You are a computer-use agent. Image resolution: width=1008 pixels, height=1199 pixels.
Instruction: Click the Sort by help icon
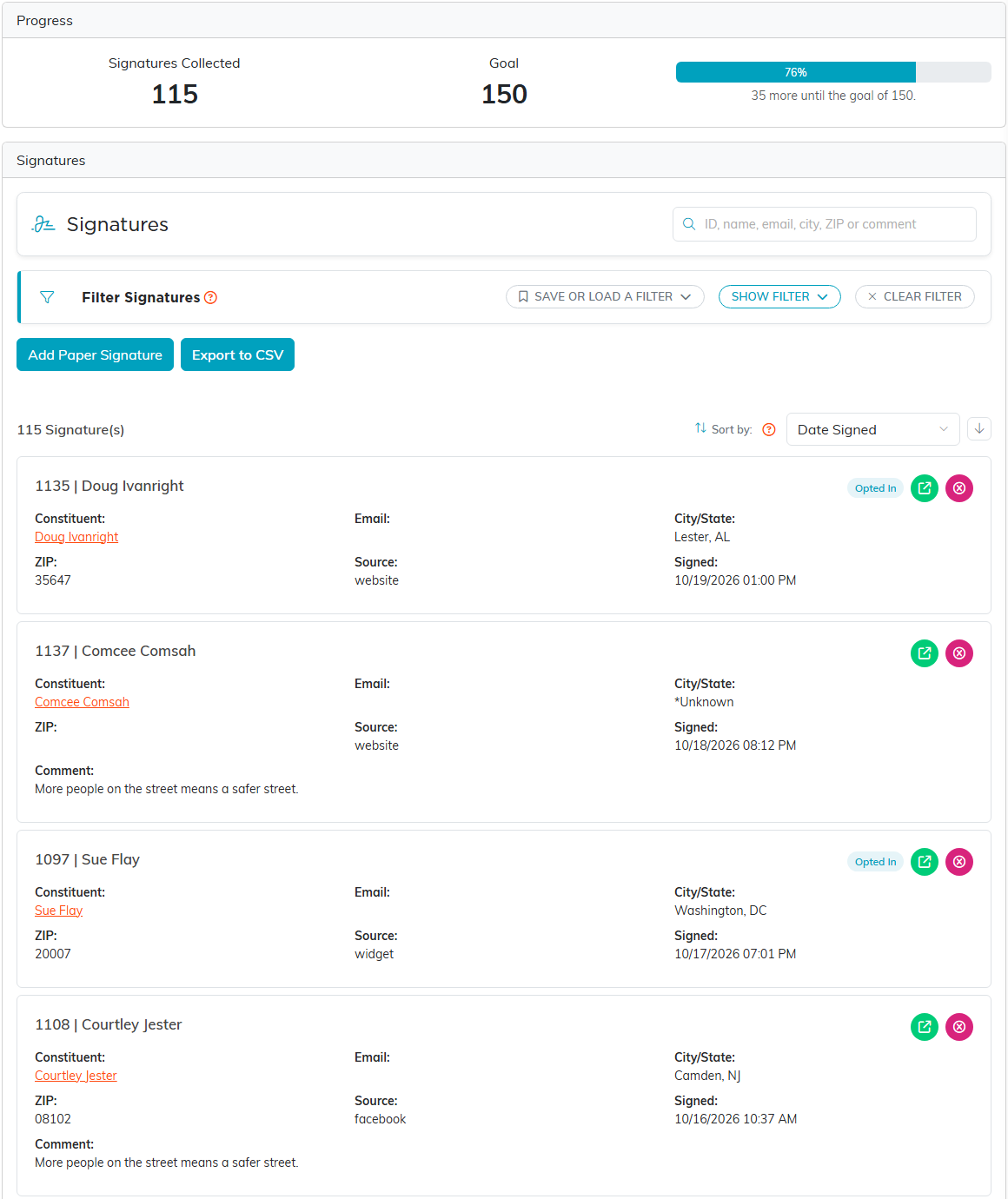point(769,429)
